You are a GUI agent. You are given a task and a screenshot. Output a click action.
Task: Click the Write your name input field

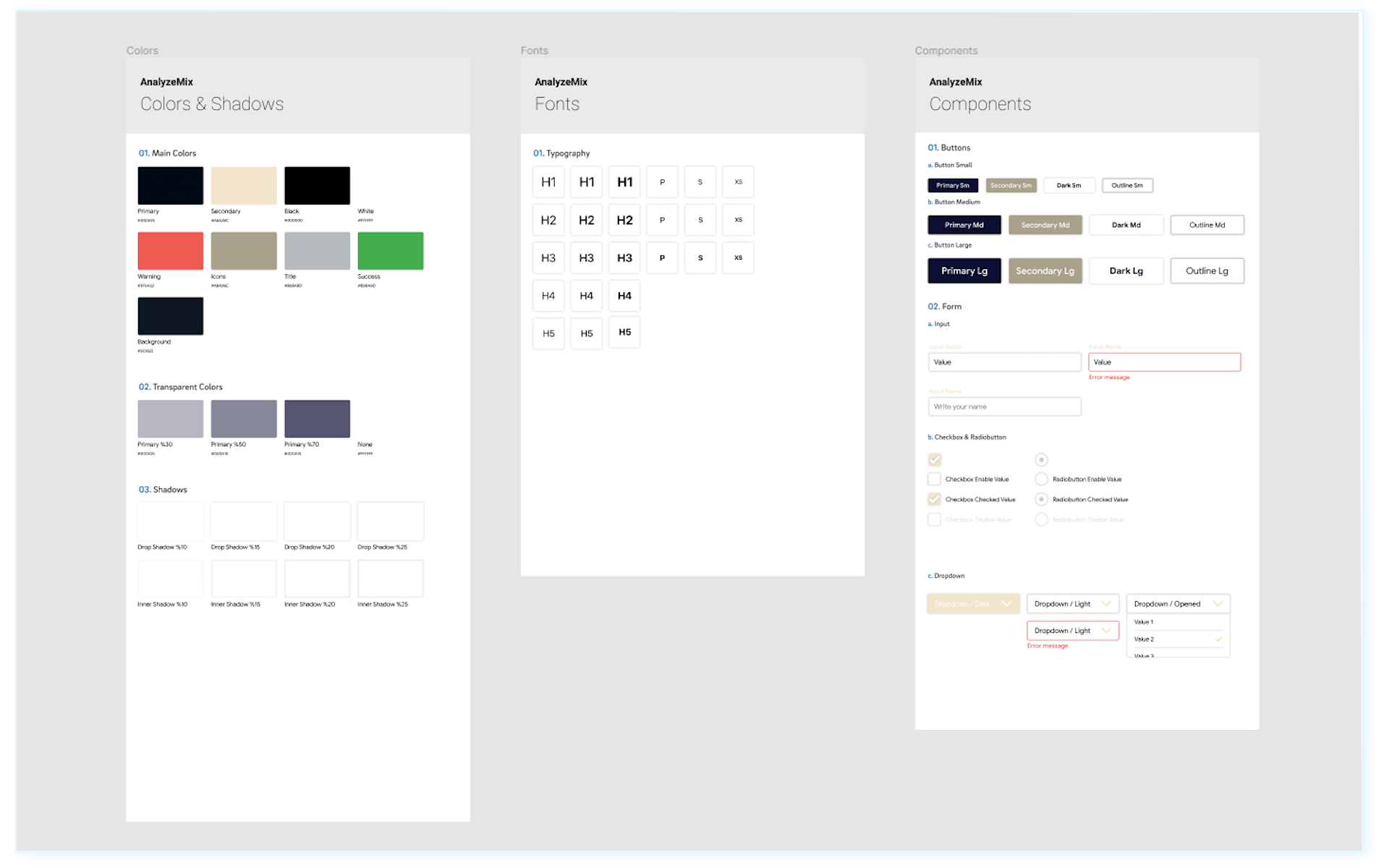(1004, 407)
